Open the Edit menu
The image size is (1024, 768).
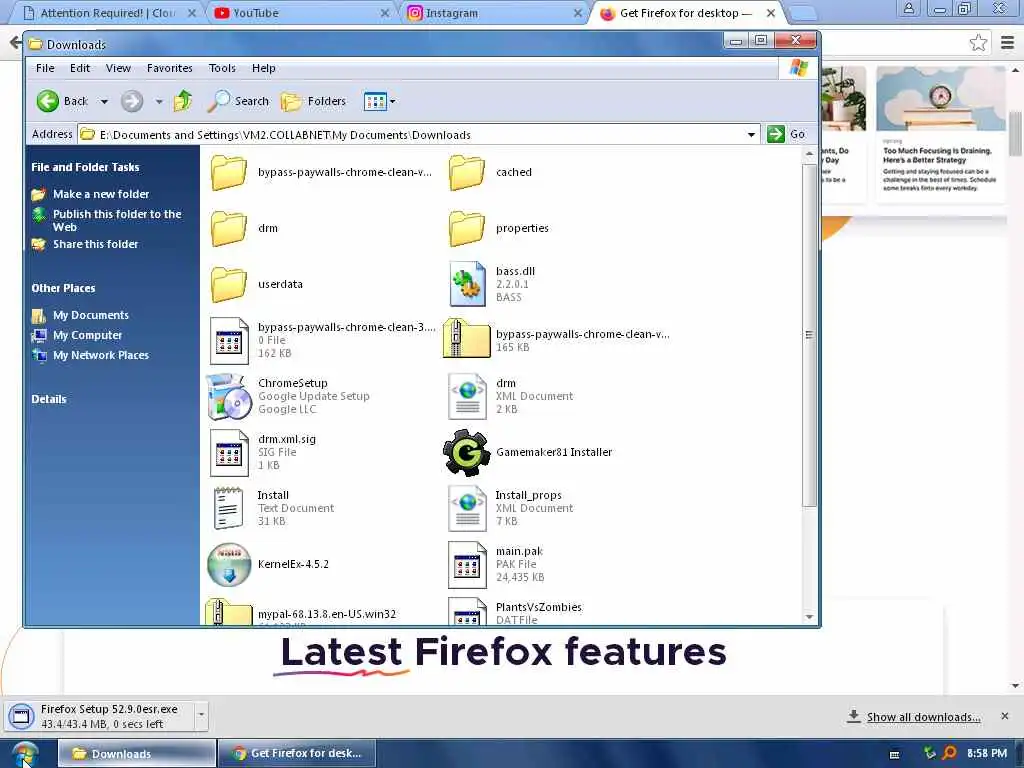coord(80,68)
